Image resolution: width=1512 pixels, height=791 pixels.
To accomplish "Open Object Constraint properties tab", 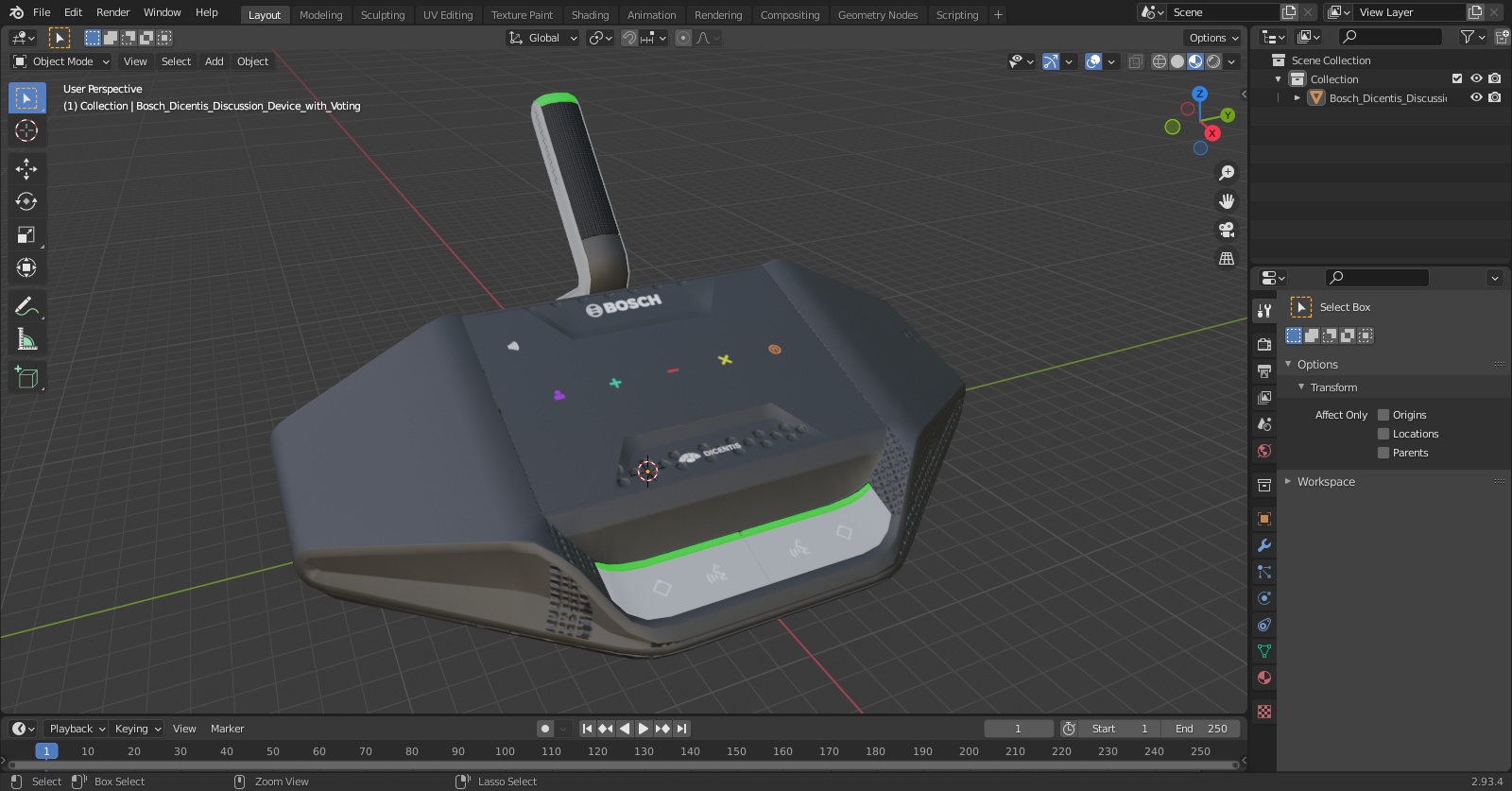I will click(x=1263, y=625).
